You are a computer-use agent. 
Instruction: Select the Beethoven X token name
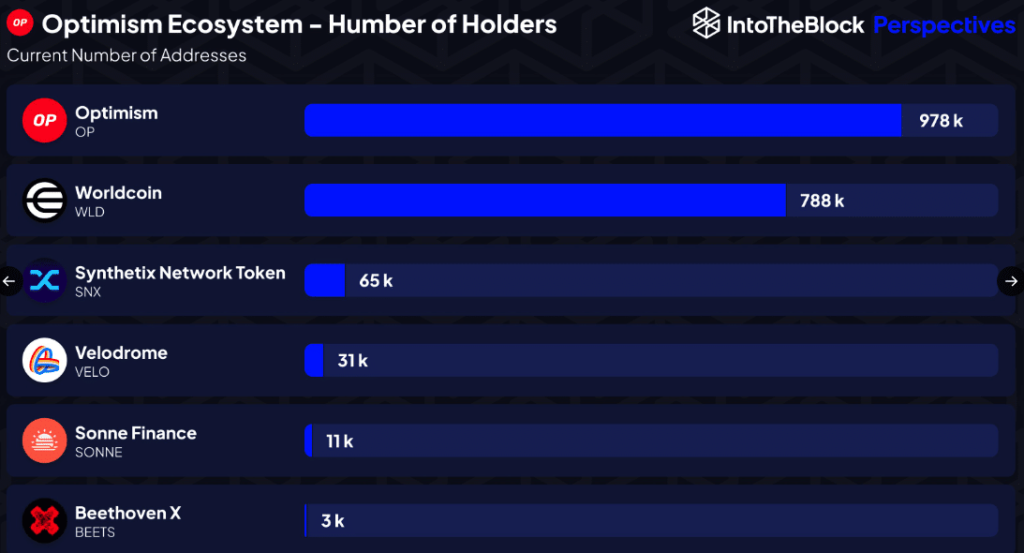128,513
